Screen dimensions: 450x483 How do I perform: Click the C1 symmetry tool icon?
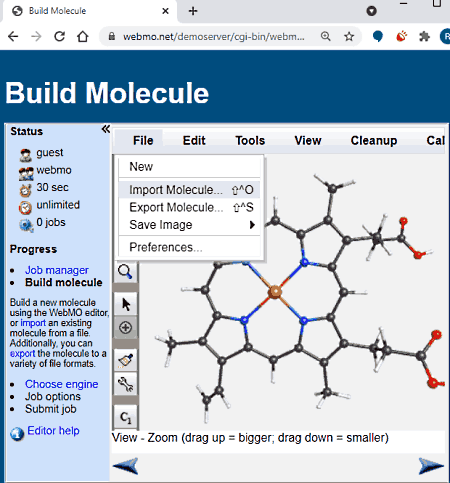[125, 417]
